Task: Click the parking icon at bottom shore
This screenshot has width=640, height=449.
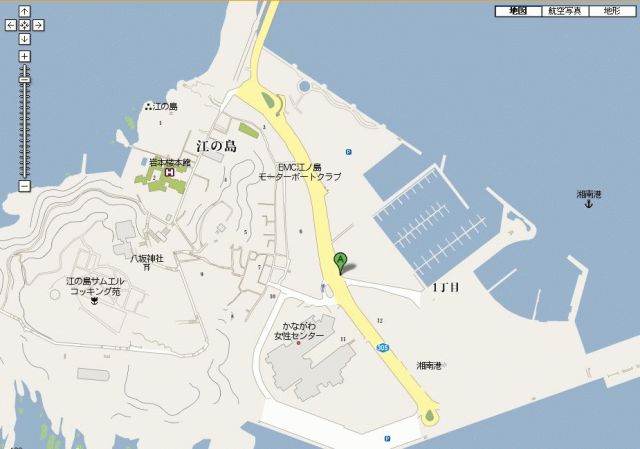Action: [x=387, y=438]
